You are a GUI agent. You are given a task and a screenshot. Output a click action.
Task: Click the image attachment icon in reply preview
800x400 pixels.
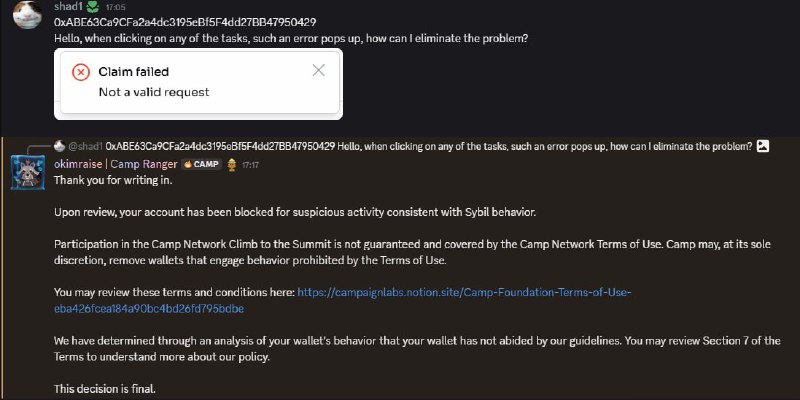pyautogui.click(x=763, y=146)
